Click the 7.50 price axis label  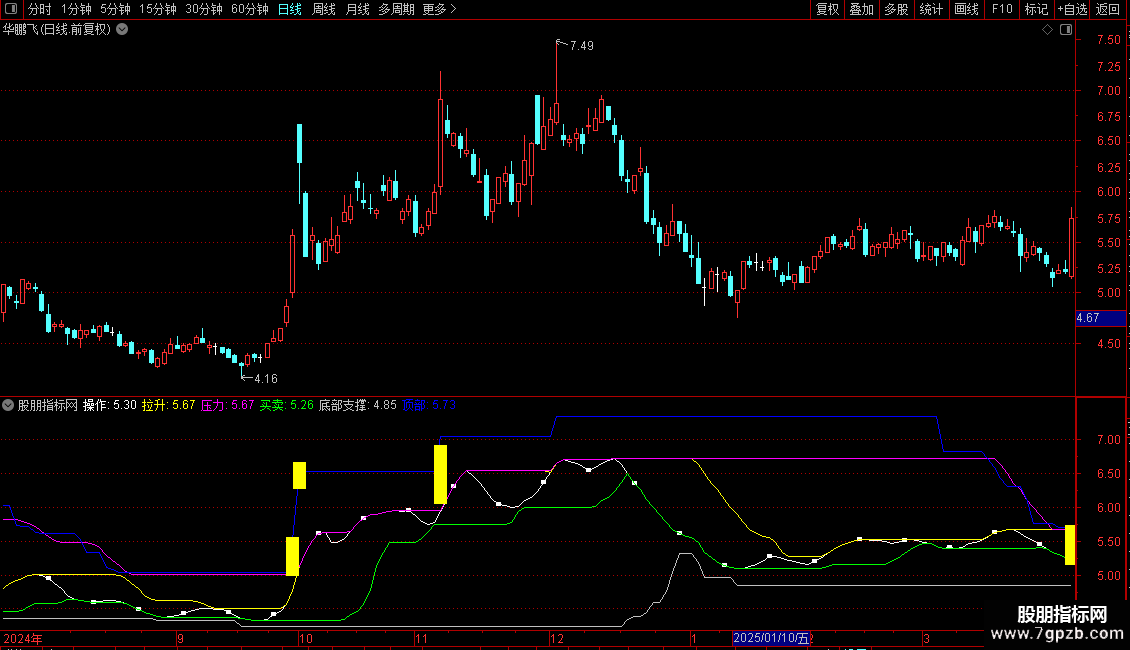coord(1108,40)
